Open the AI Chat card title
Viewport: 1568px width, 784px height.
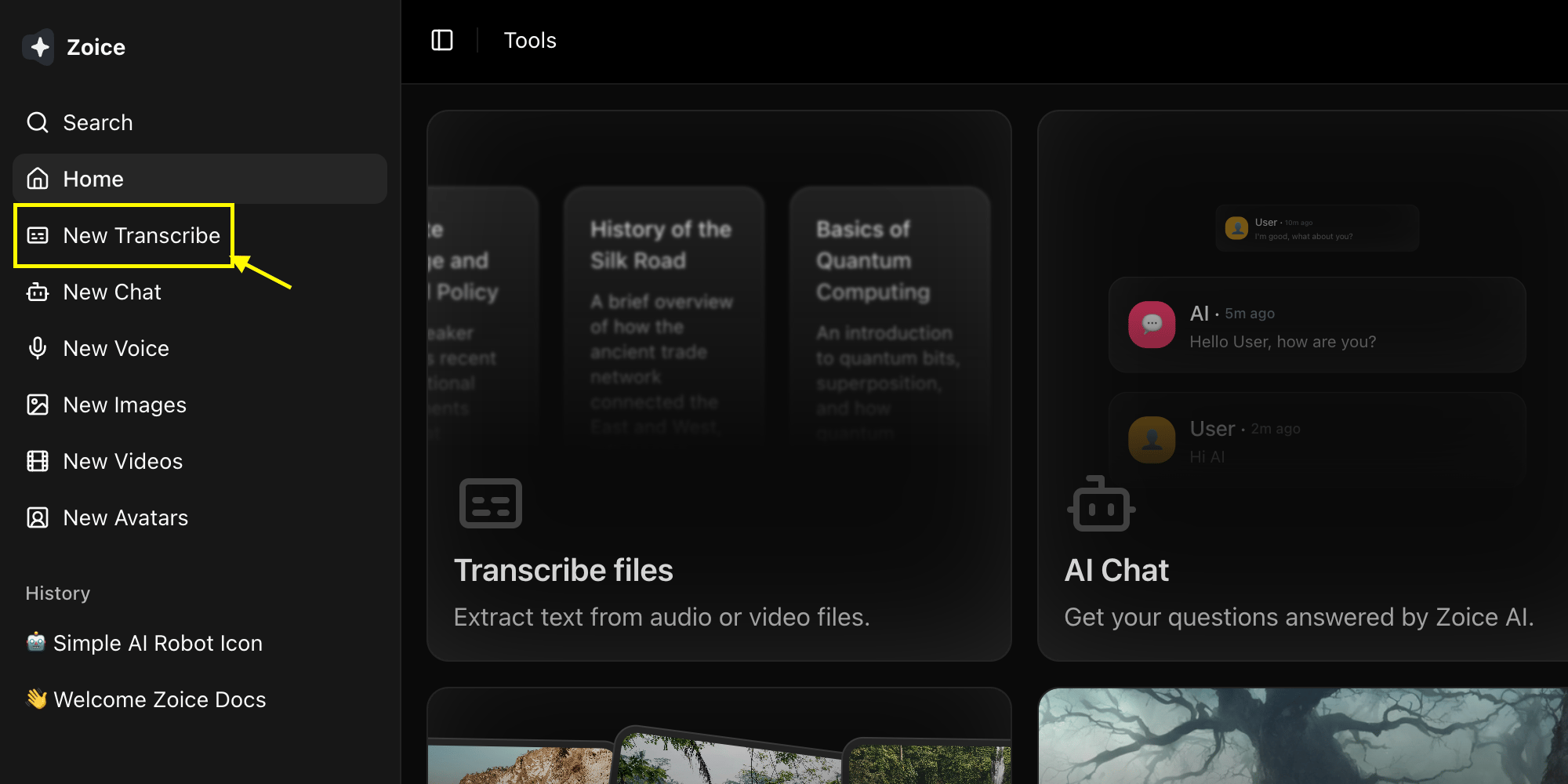click(1116, 570)
